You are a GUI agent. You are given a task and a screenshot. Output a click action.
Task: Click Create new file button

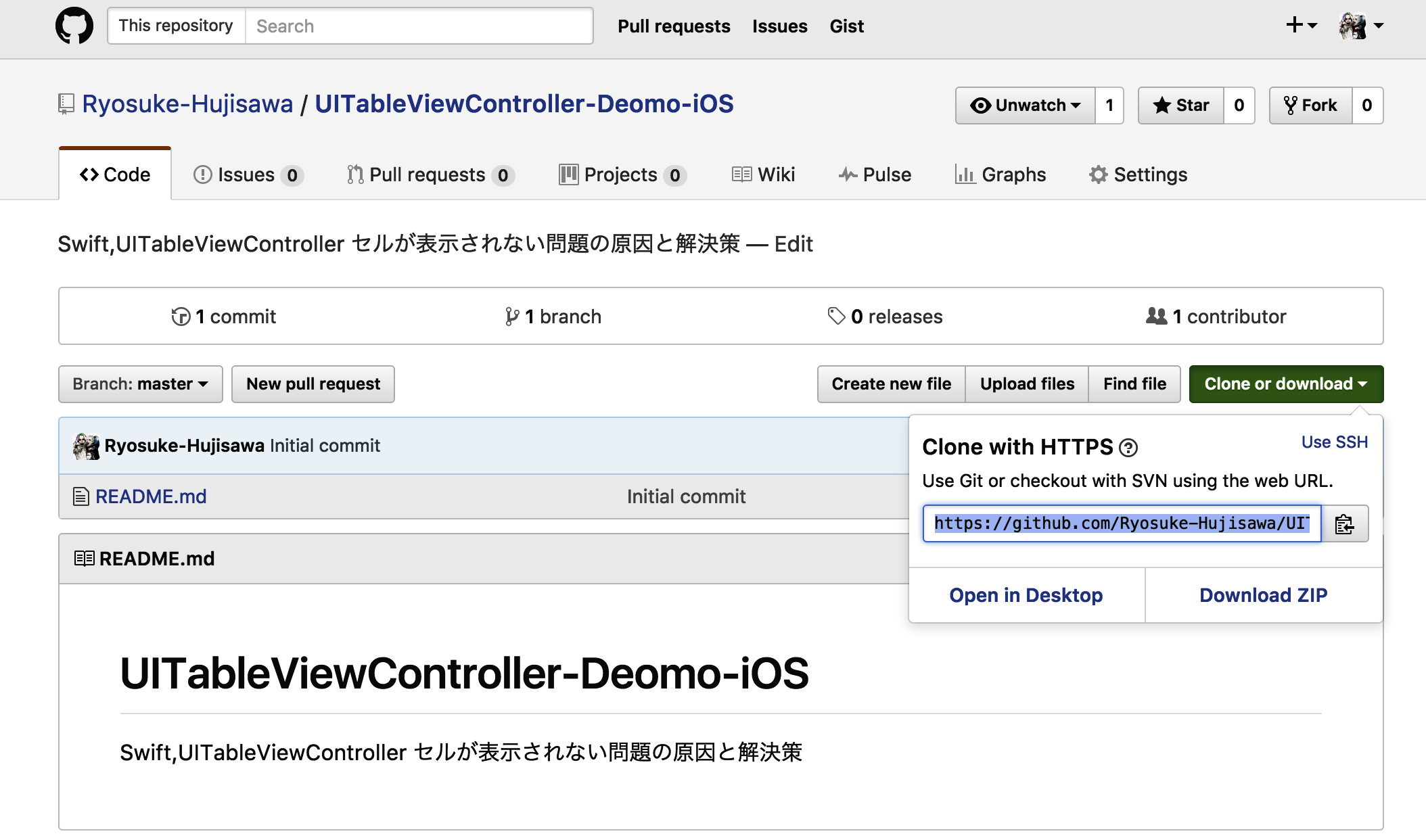pyautogui.click(x=892, y=384)
